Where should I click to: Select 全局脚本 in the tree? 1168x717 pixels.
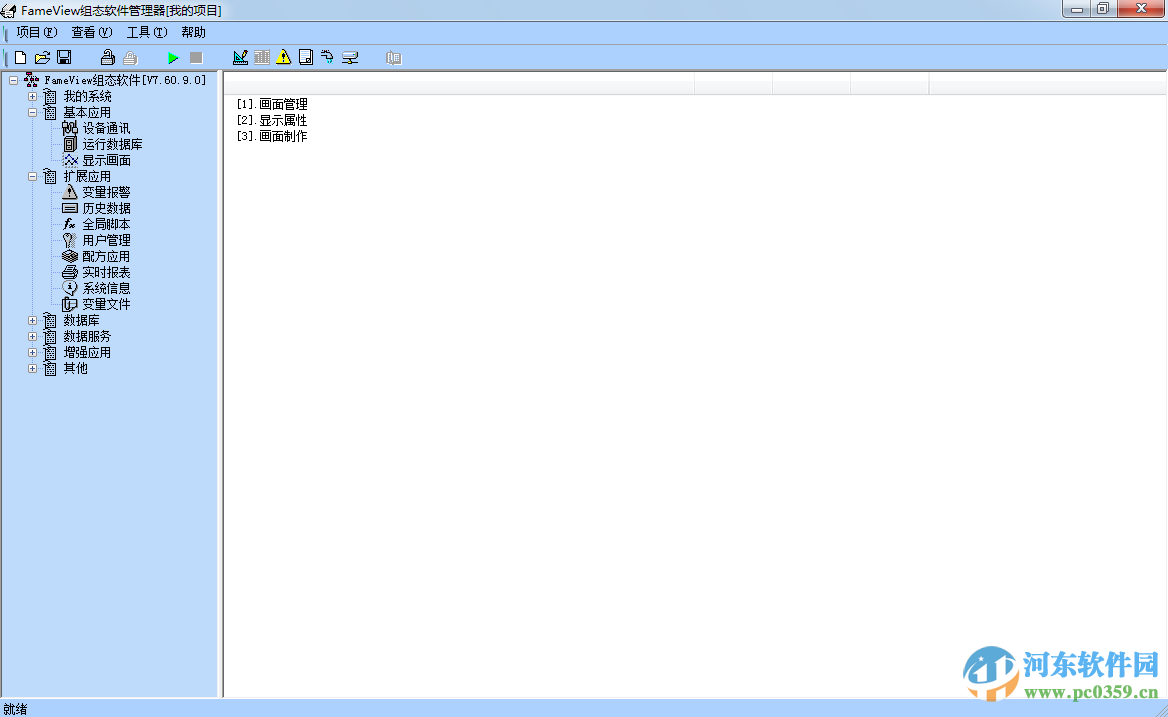(106, 224)
